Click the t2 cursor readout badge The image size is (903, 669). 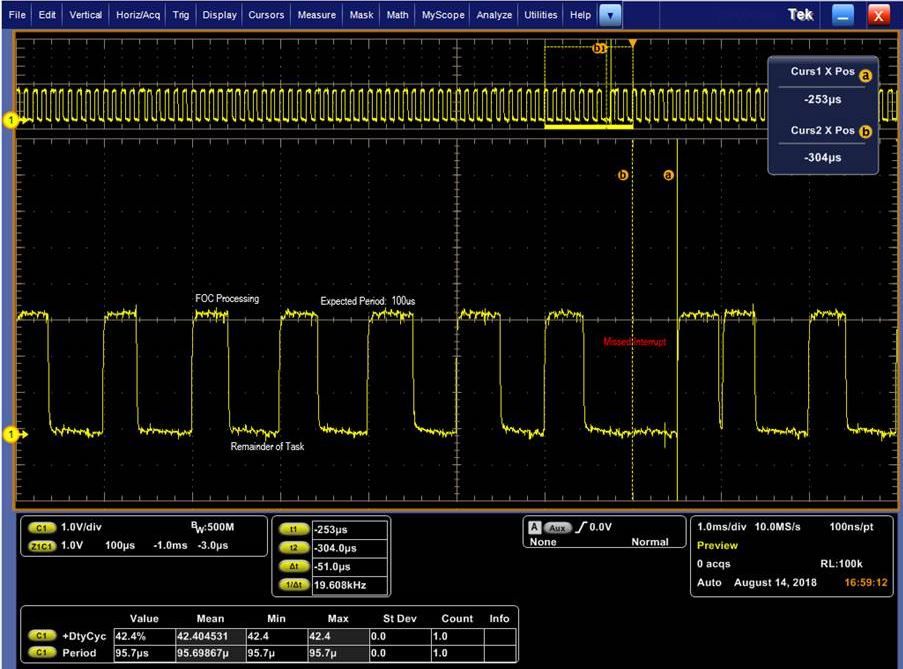click(x=294, y=548)
